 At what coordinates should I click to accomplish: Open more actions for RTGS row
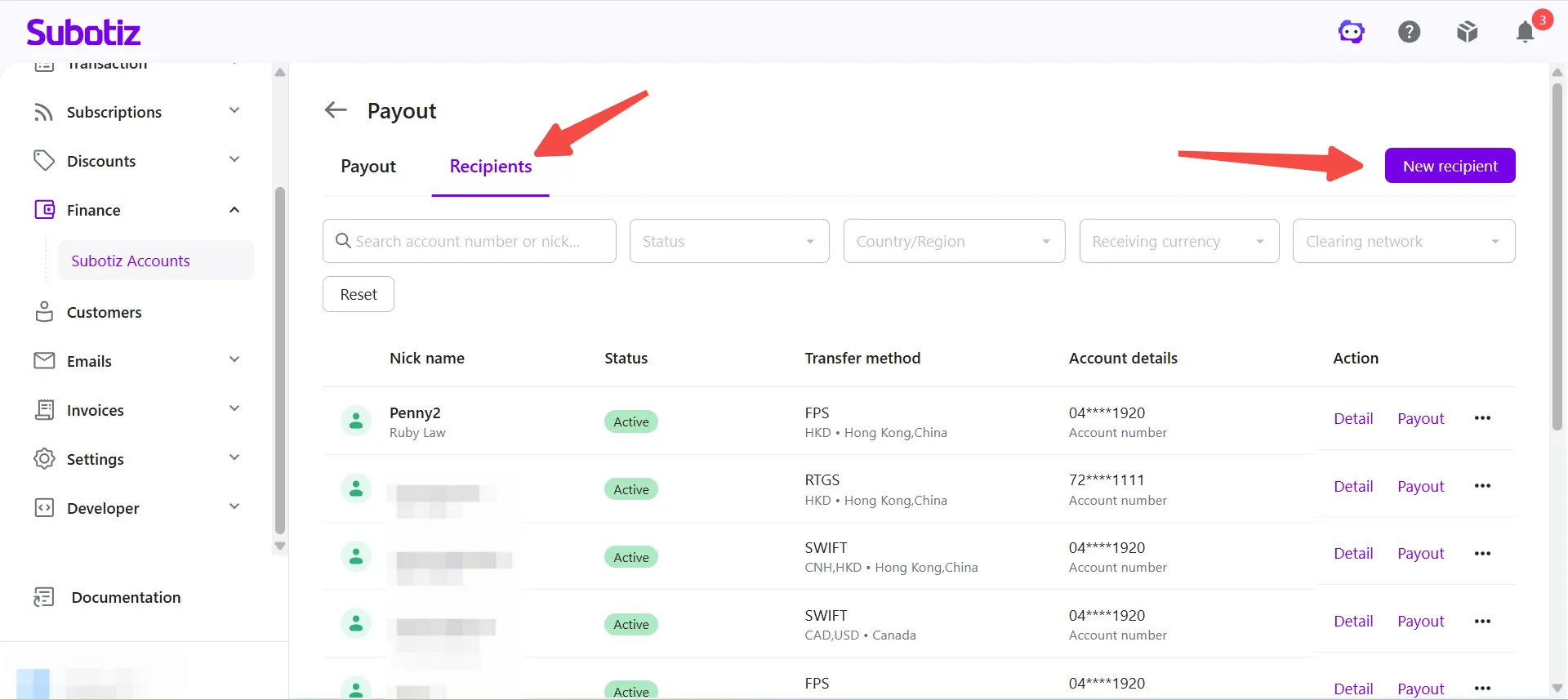1482,486
